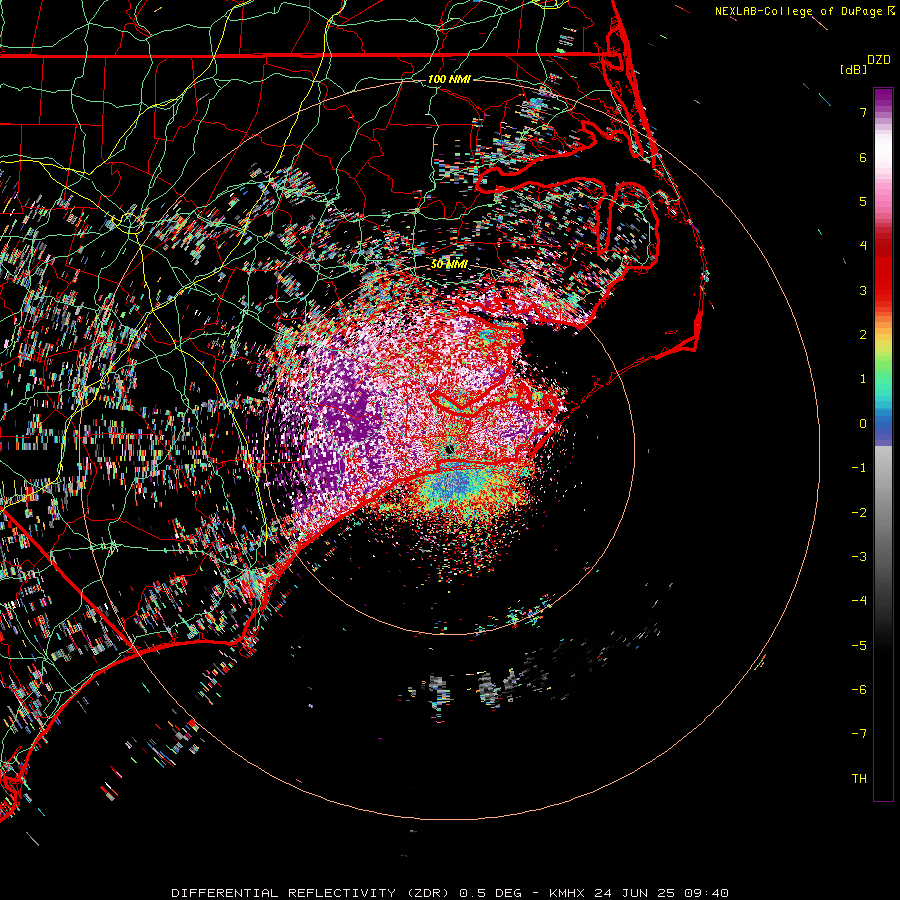
Task: Click the 100 NMI range ring label
Action: pos(449,79)
